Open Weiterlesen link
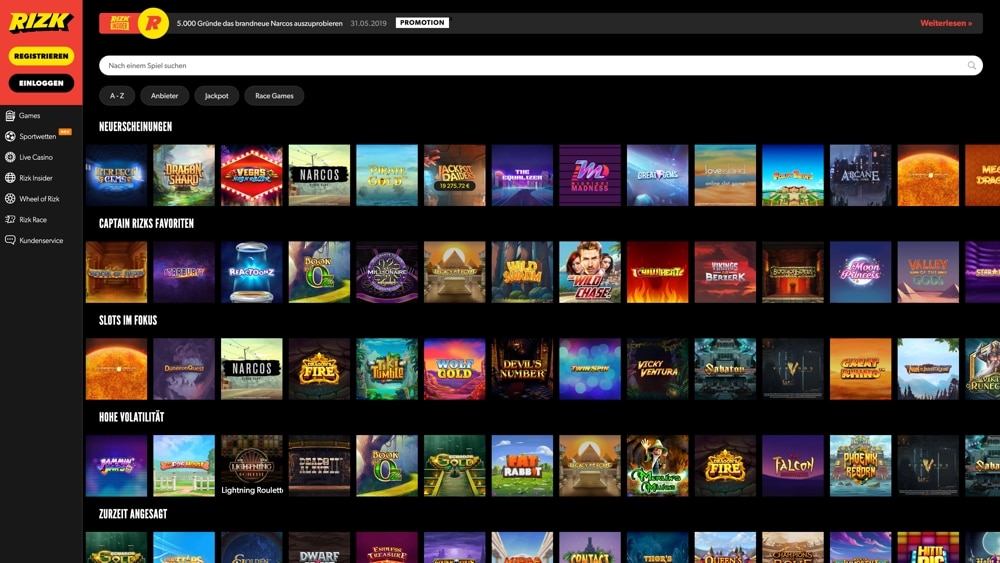 point(946,23)
